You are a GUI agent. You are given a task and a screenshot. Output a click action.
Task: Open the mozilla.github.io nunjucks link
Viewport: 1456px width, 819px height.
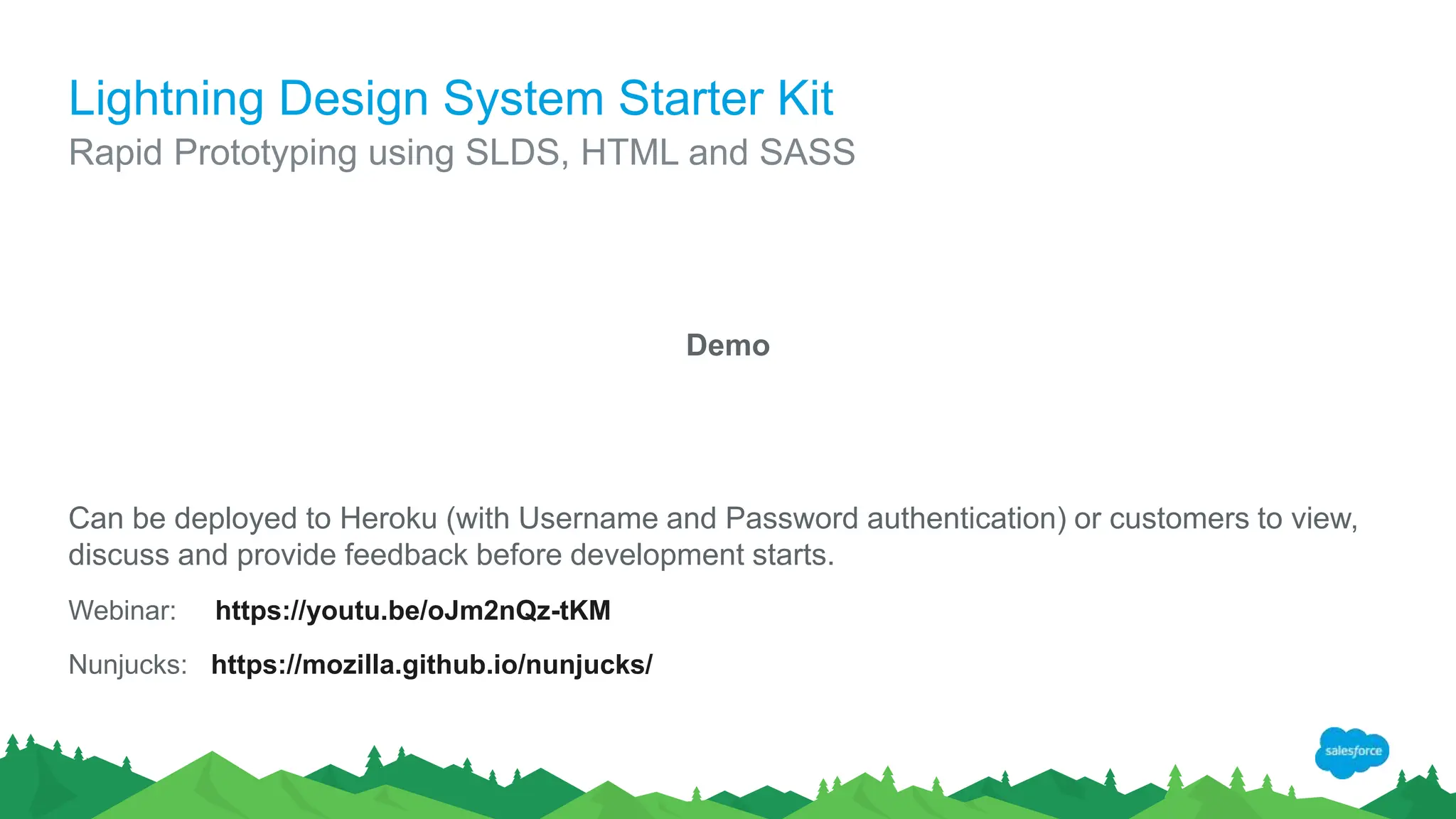[432, 665]
